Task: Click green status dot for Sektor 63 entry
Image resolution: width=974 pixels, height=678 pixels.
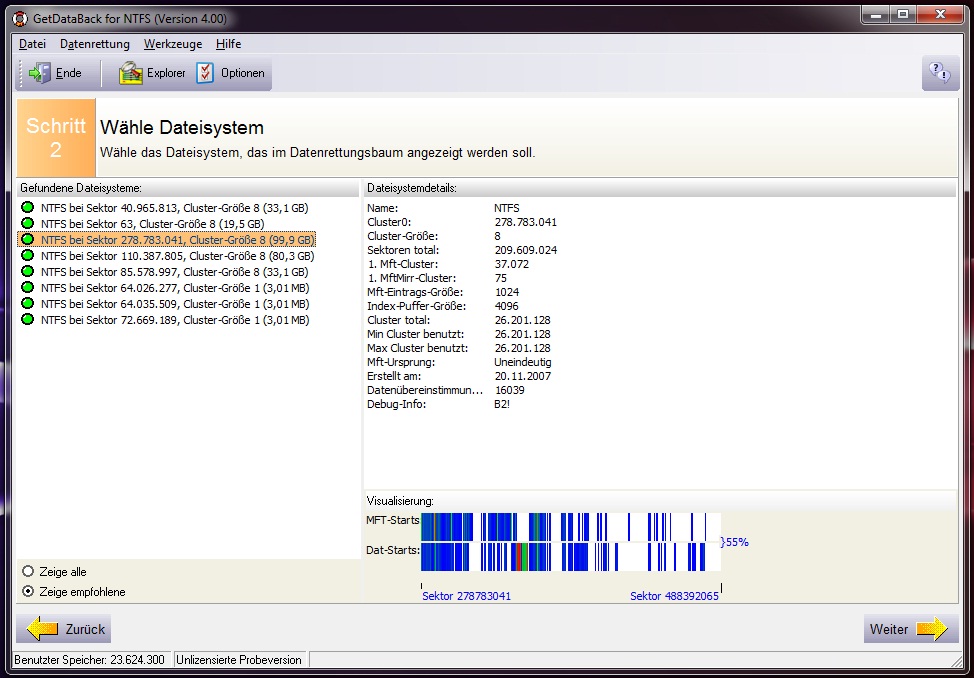Action: point(27,223)
